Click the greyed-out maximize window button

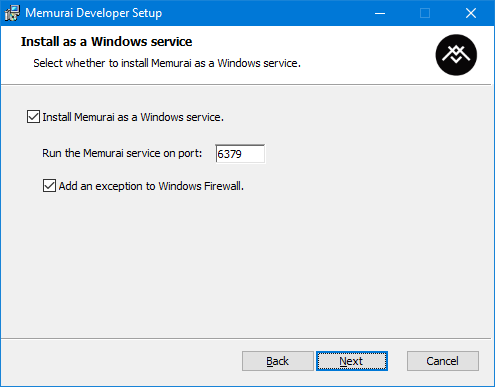click(x=425, y=13)
